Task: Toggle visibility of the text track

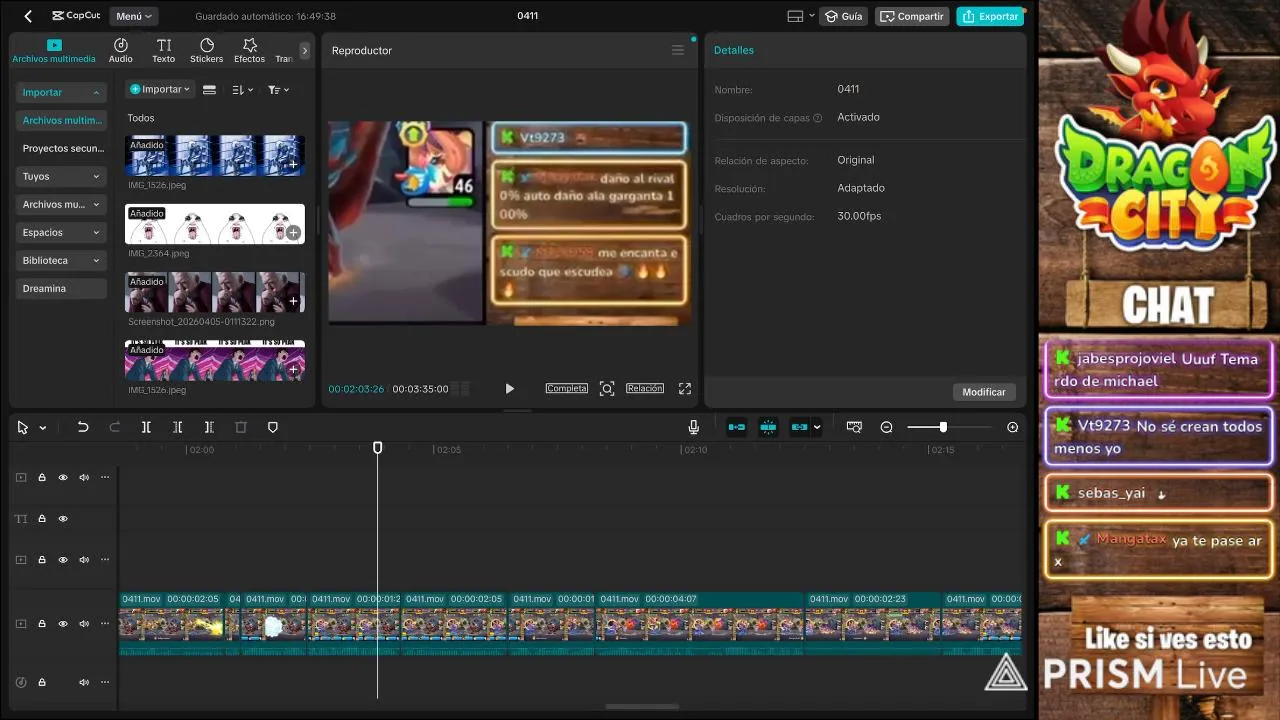Action: [x=63, y=519]
